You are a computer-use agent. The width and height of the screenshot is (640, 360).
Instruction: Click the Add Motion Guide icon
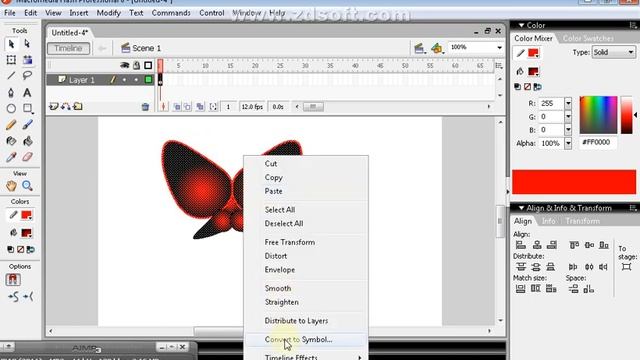66,107
